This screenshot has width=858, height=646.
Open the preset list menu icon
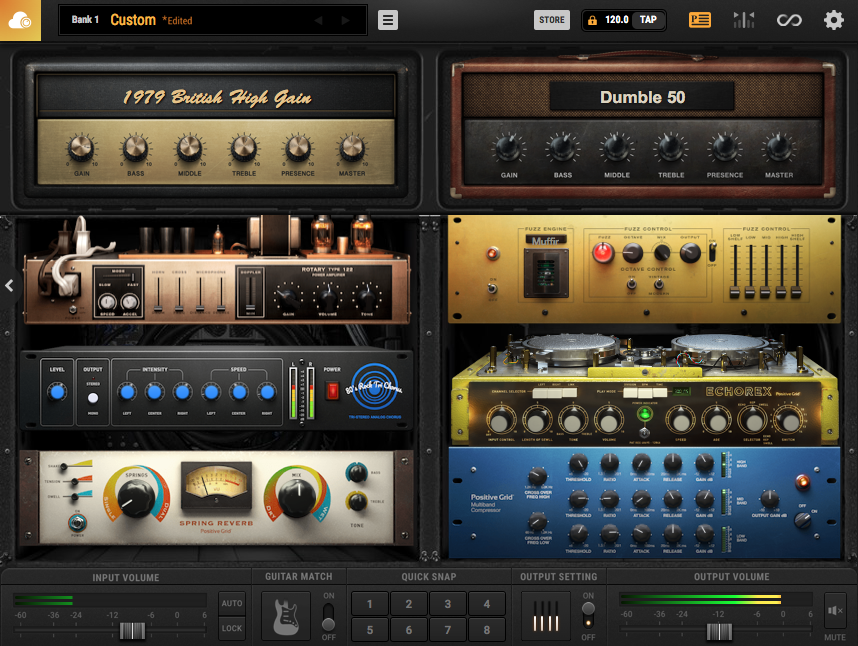[x=387, y=20]
